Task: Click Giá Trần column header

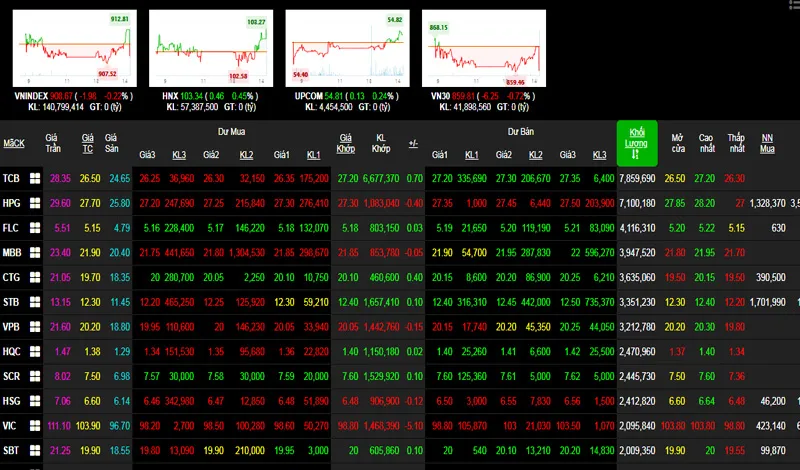Action: coord(52,143)
